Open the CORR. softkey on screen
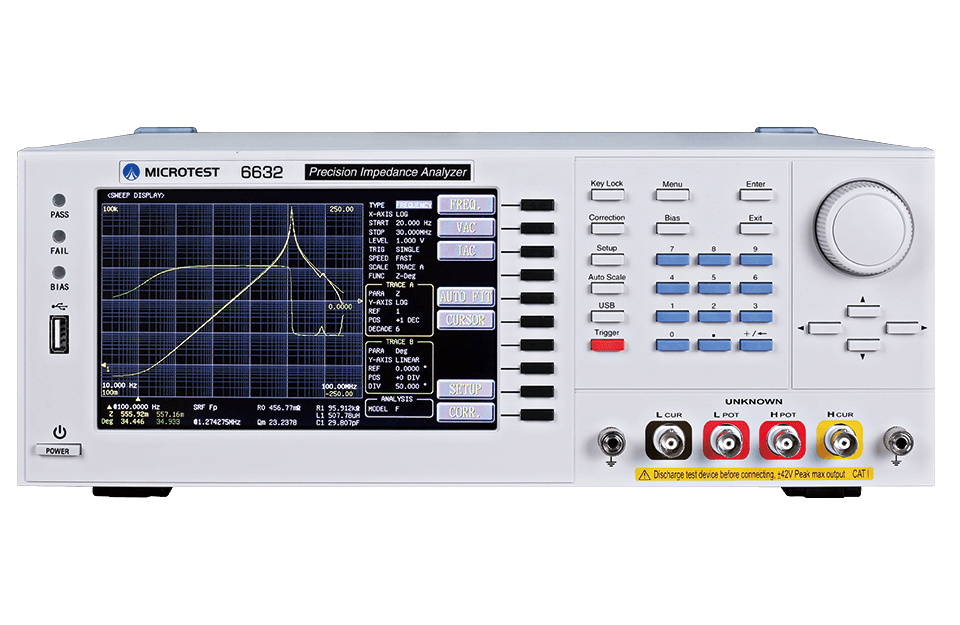 (x=466, y=413)
